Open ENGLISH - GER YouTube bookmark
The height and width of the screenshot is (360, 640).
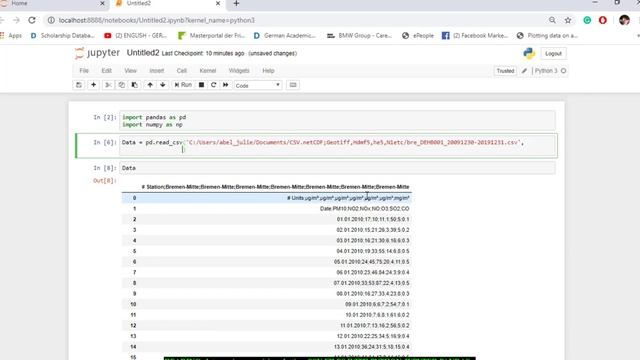(x=136, y=36)
